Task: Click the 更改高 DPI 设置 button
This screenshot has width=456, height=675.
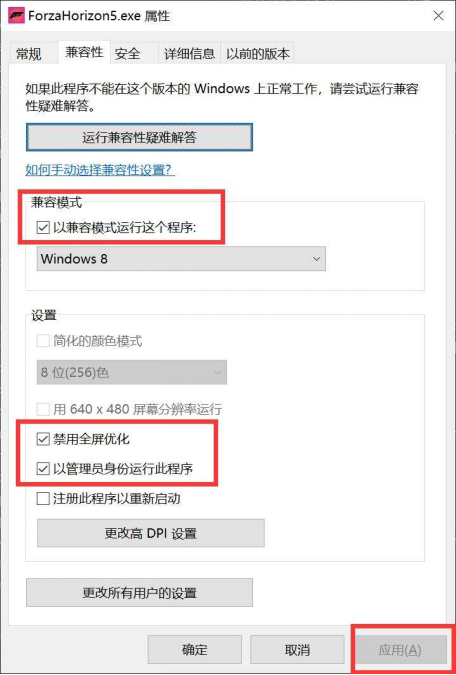Action: [x=151, y=533]
